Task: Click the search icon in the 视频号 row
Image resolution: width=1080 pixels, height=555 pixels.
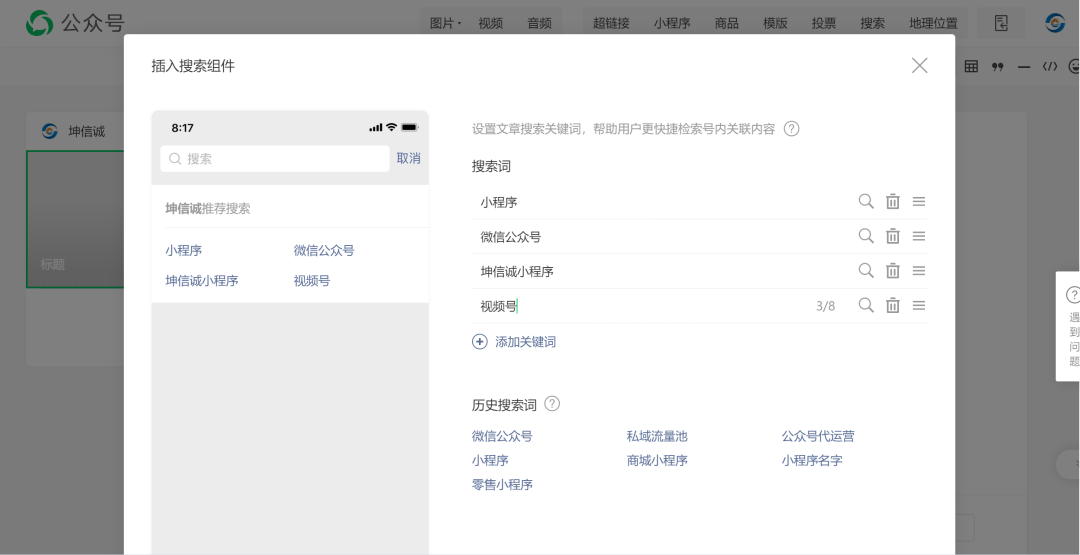Action: tap(866, 305)
